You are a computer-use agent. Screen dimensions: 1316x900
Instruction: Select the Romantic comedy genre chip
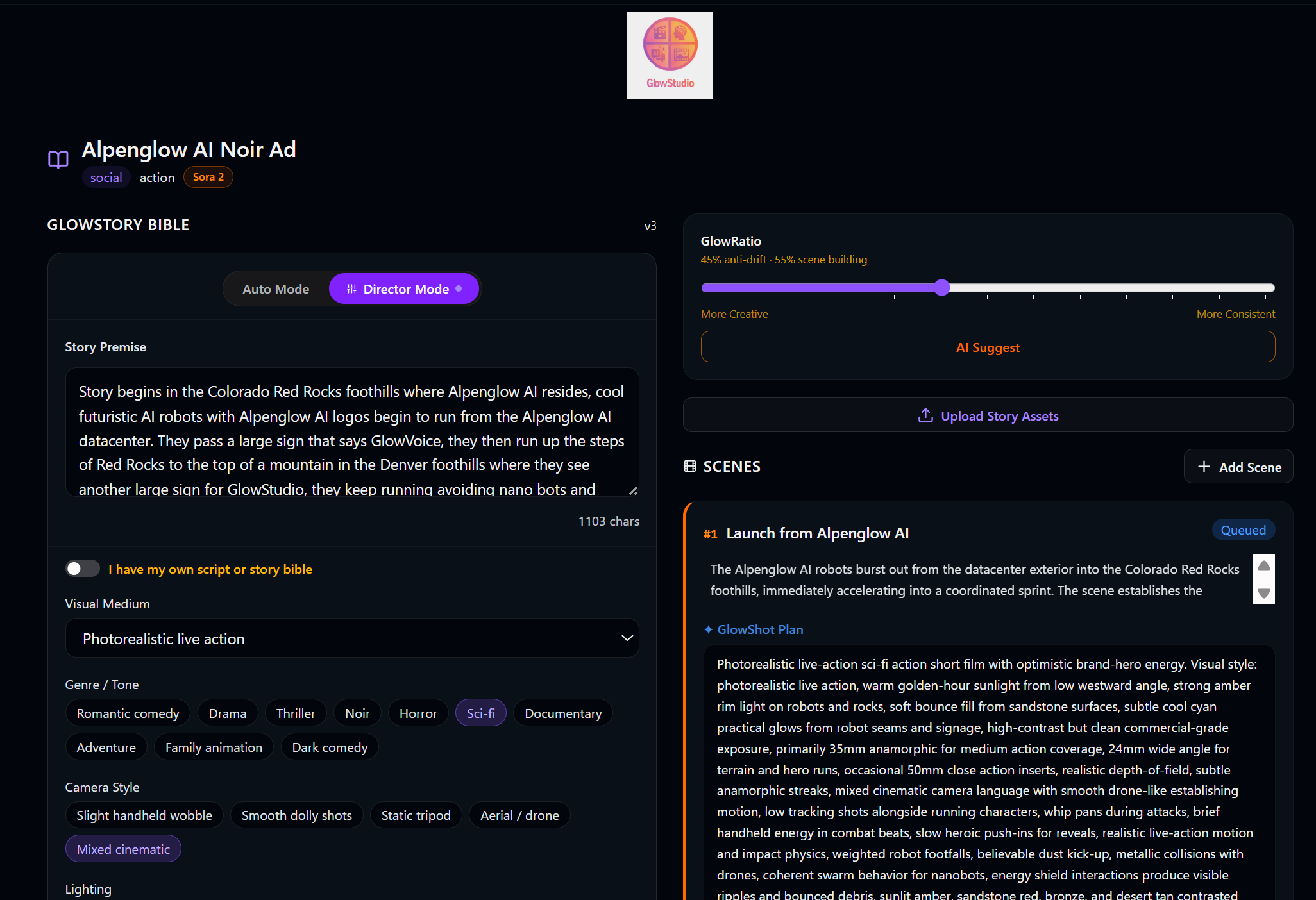coord(128,713)
